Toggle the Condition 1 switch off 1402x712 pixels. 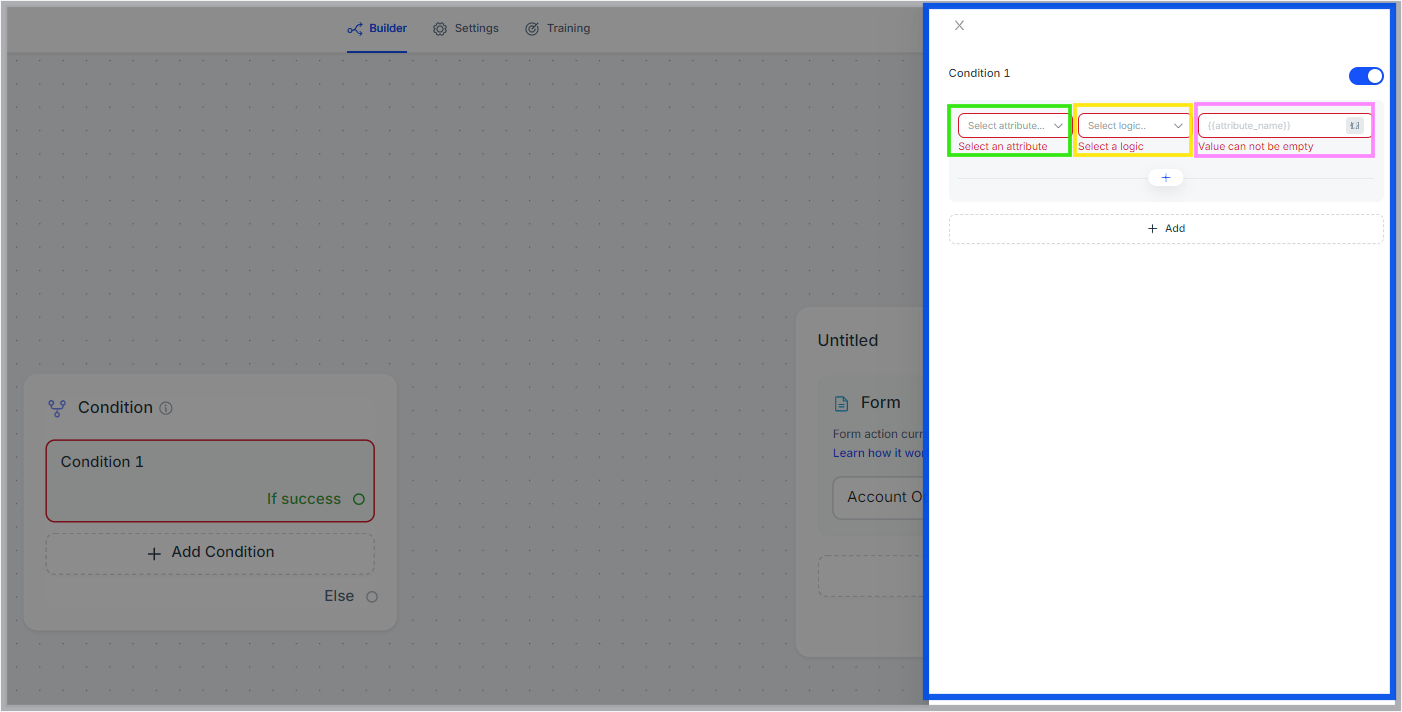tap(1366, 76)
